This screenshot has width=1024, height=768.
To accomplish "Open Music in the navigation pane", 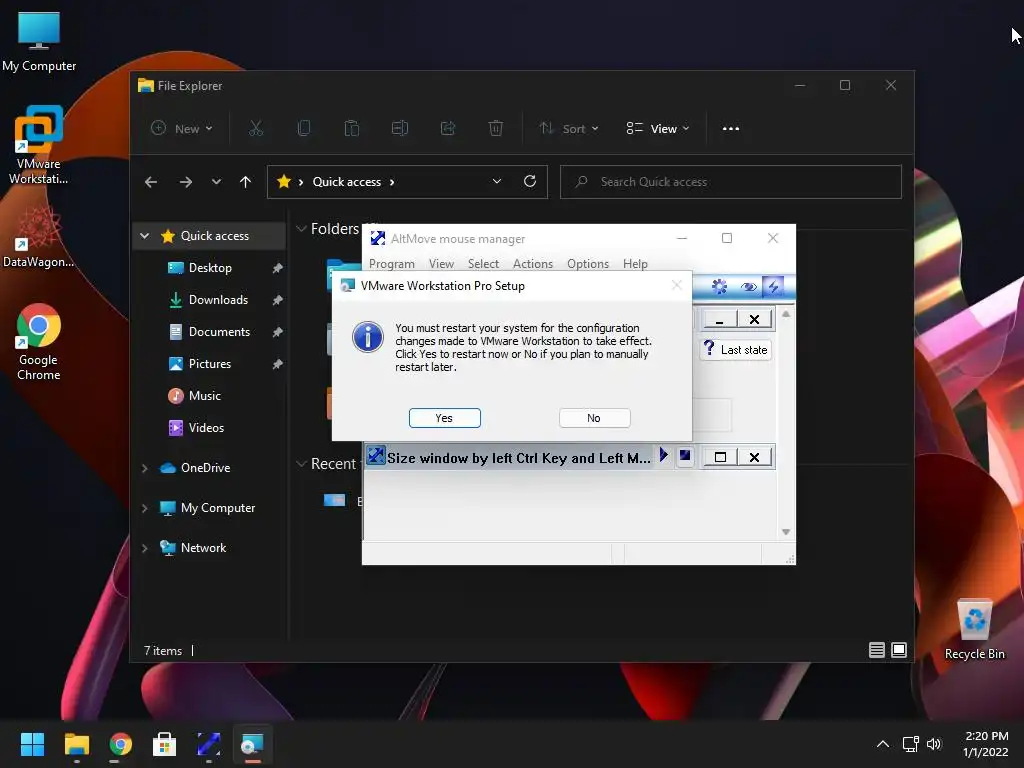I will (x=204, y=396).
